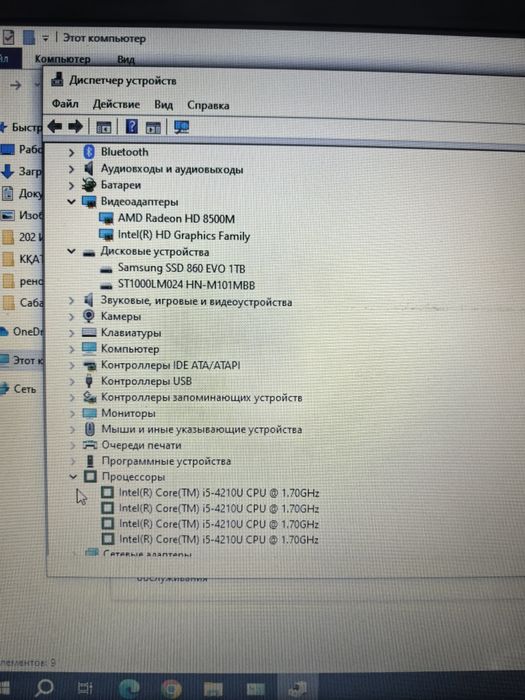Select the Intel(R) HD Graphics Family icon
This screenshot has height=700, width=525.
click(106, 235)
